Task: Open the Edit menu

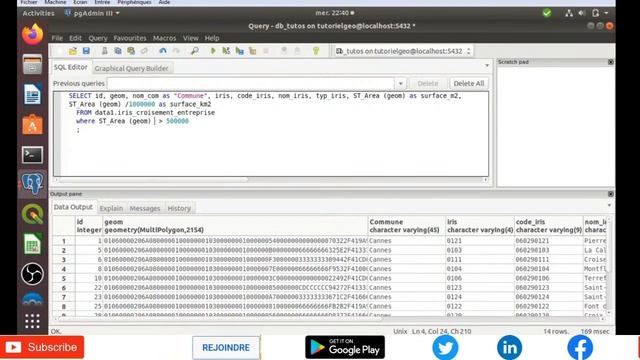Action: coord(75,38)
